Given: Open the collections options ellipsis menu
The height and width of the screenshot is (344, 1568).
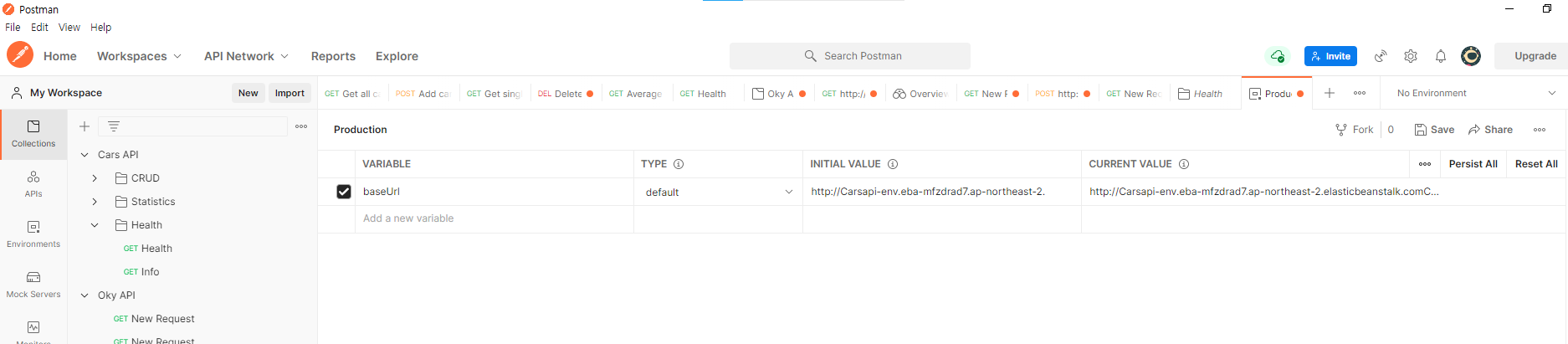Looking at the screenshot, I should pyautogui.click(x=301, y=126).
